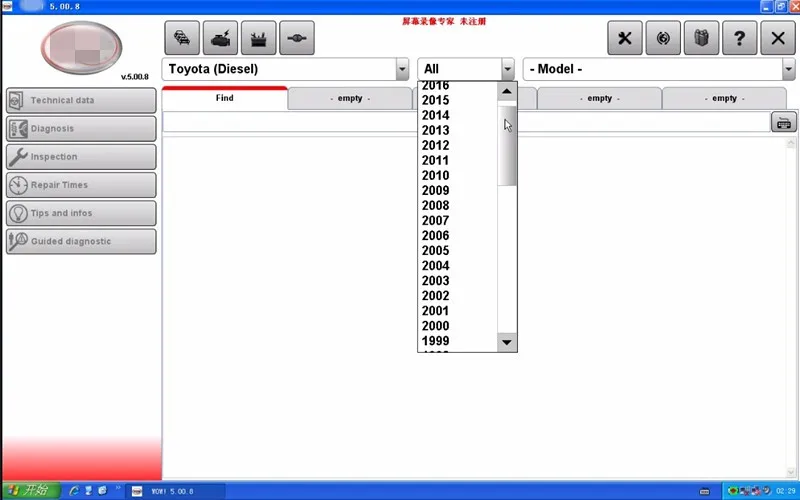The height and width of the screenshot is (500, 800).
Task: Click the connector plug toolbar icon
Action: tap(297, 38)
